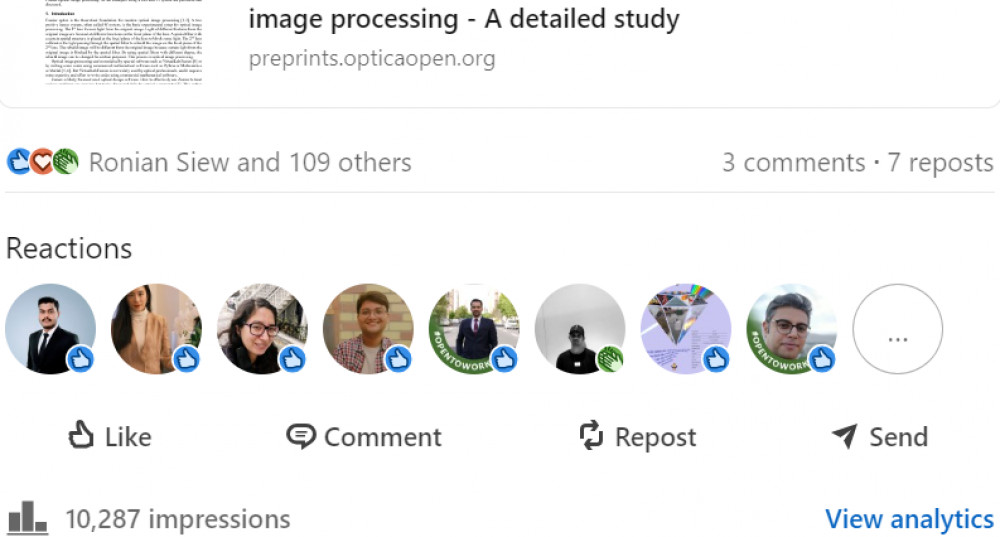
Task: Open the 3 comments link
Action: click(793, 162)
